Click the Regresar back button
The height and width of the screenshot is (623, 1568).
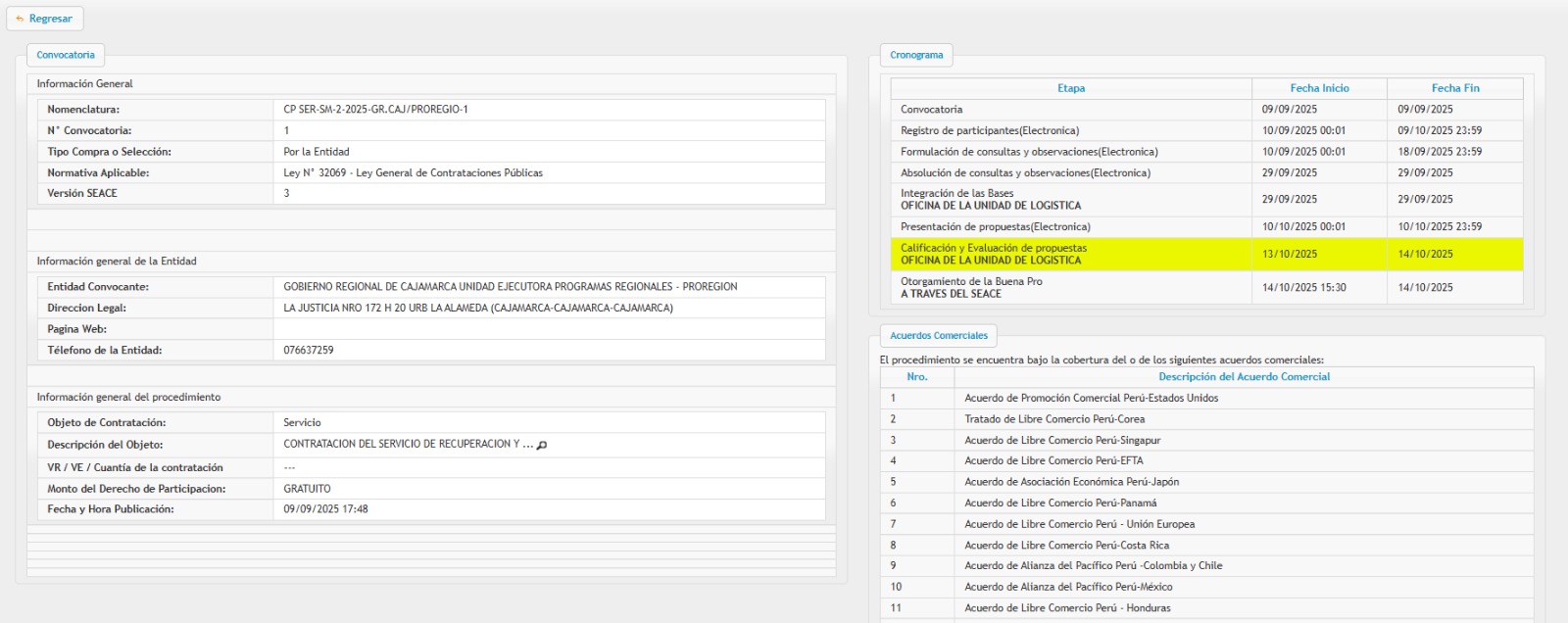click(45, 19)
